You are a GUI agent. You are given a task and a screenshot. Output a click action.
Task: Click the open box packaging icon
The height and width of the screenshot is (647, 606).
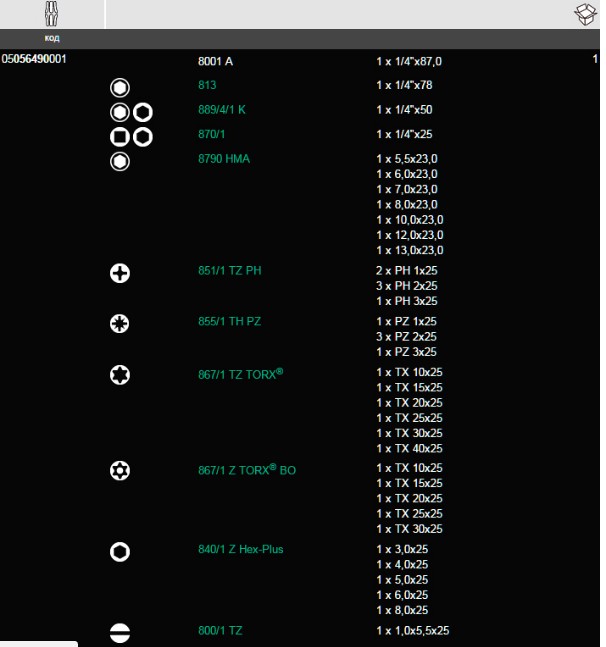585,14
